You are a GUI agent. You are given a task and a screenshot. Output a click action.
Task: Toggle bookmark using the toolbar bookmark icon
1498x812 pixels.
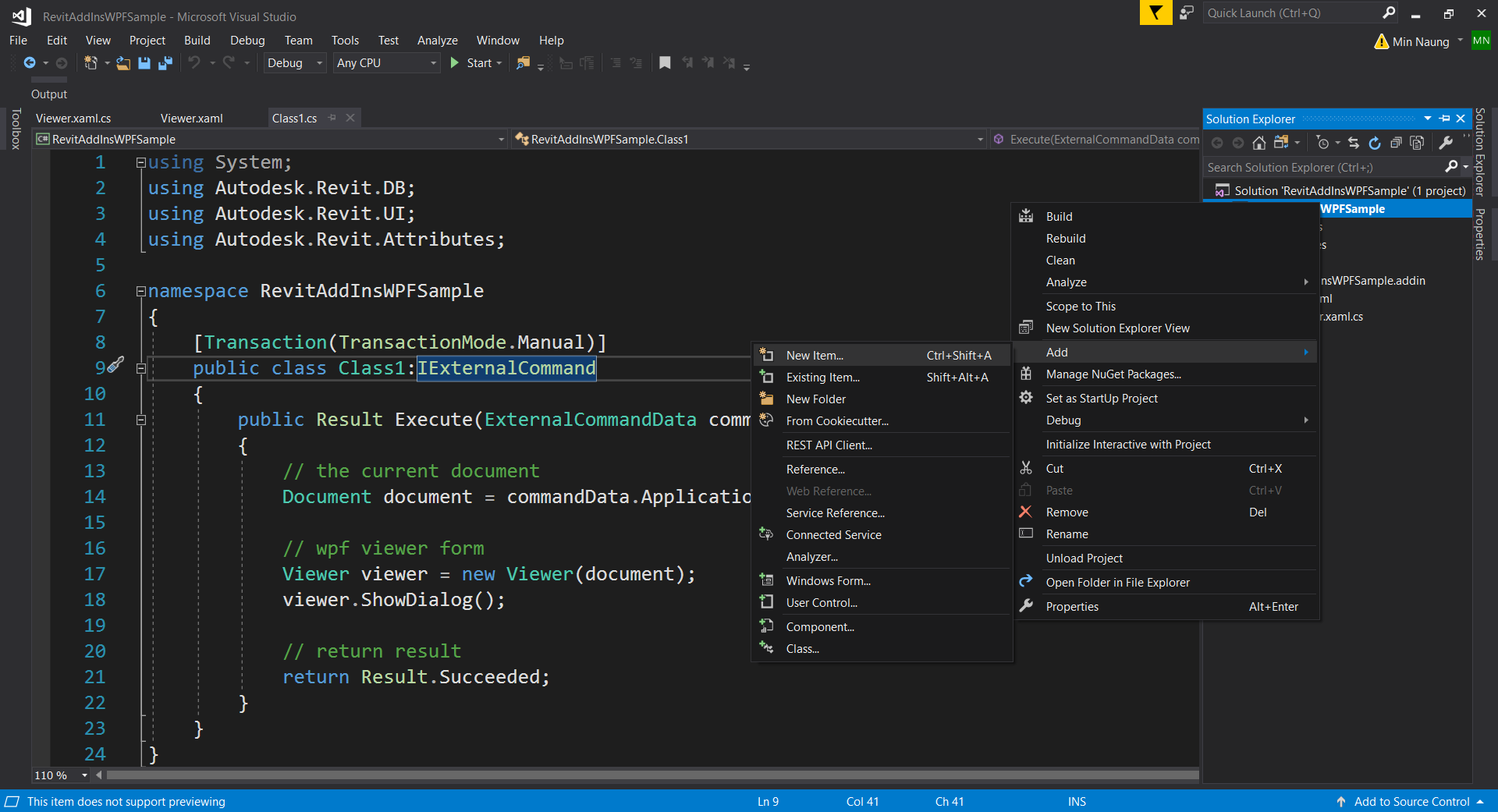[x=665, y=63]
